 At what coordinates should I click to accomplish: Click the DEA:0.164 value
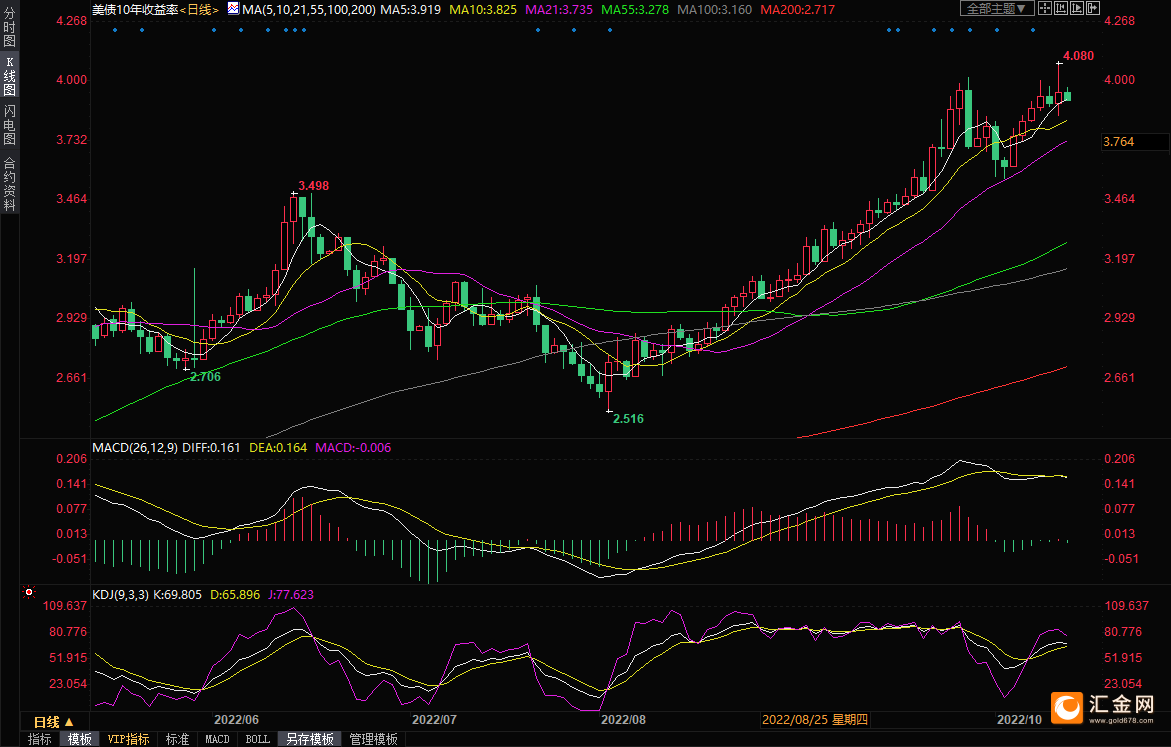[x=278, y=447]
